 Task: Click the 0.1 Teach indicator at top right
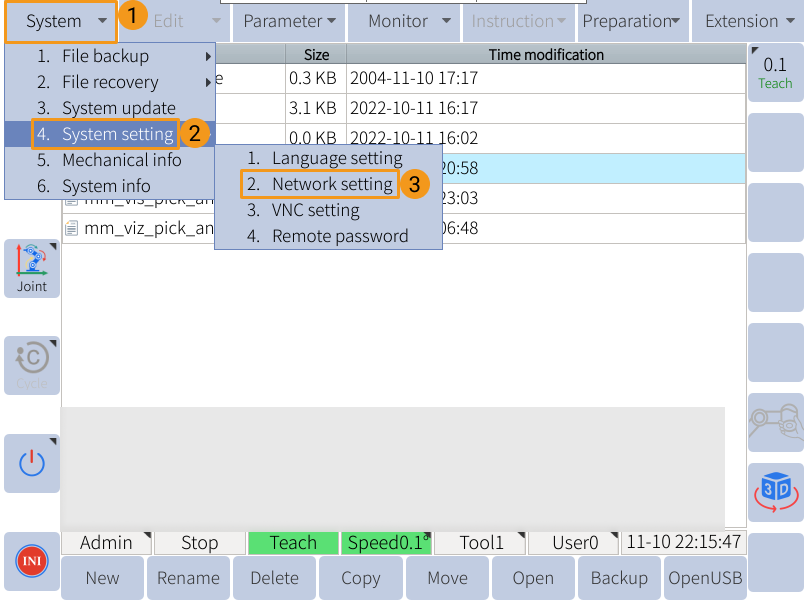(774, 74)
